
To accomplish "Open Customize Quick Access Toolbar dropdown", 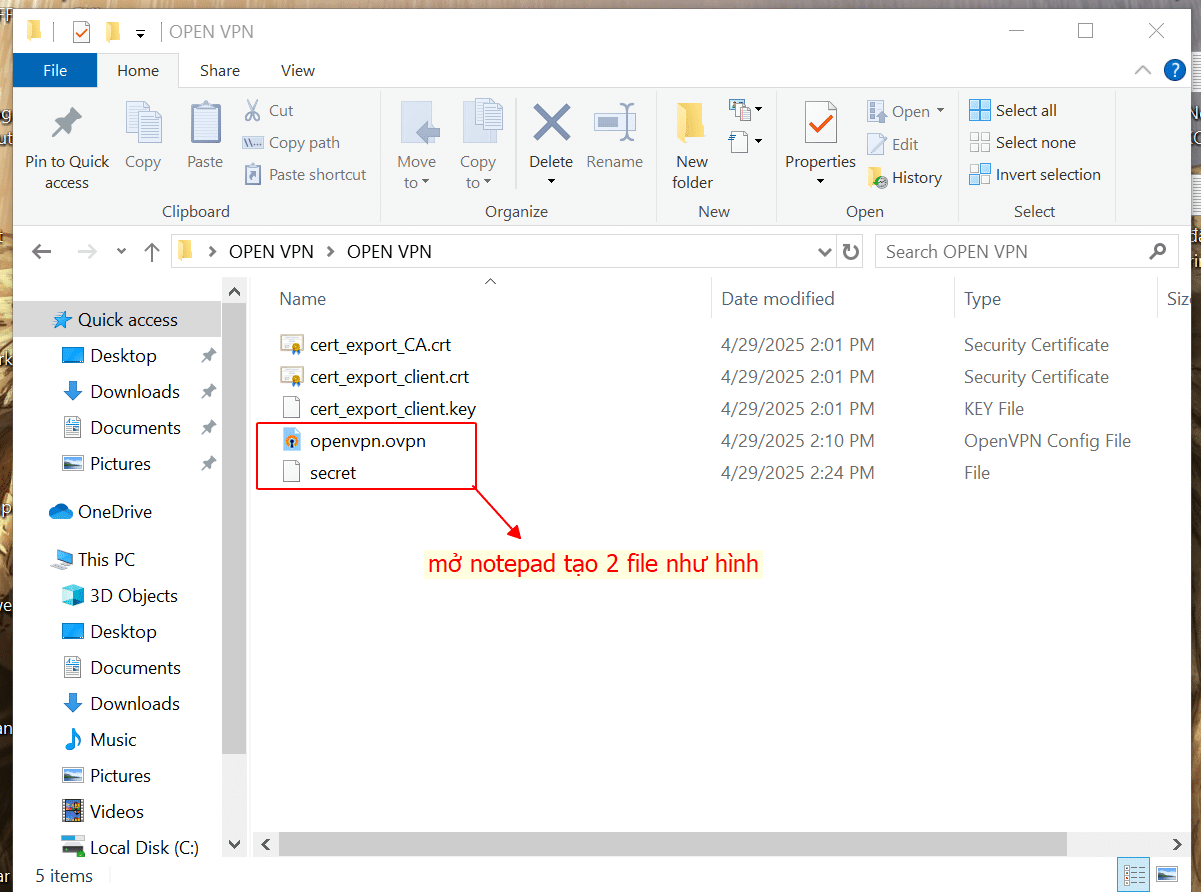I will [140, 33].
